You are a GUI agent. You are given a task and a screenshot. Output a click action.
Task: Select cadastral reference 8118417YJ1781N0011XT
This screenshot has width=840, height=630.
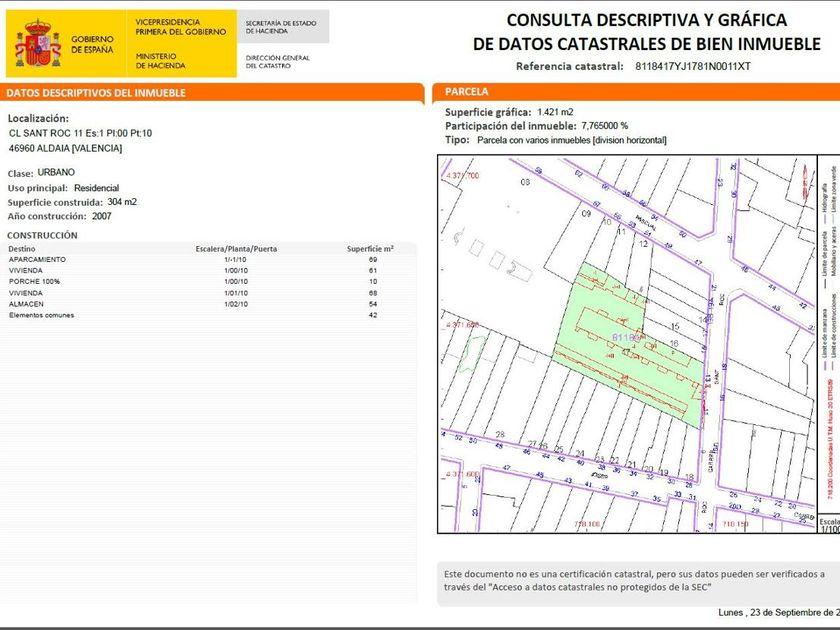pyautogui.click(x=693, y=66)
